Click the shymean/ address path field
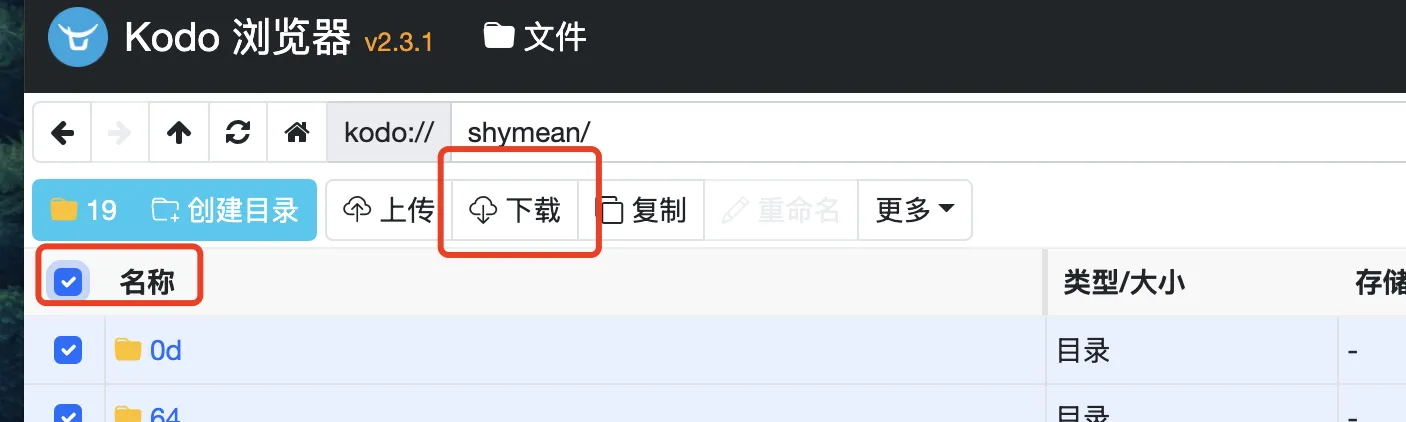The image size is (1406, 422). pos(929,132)
